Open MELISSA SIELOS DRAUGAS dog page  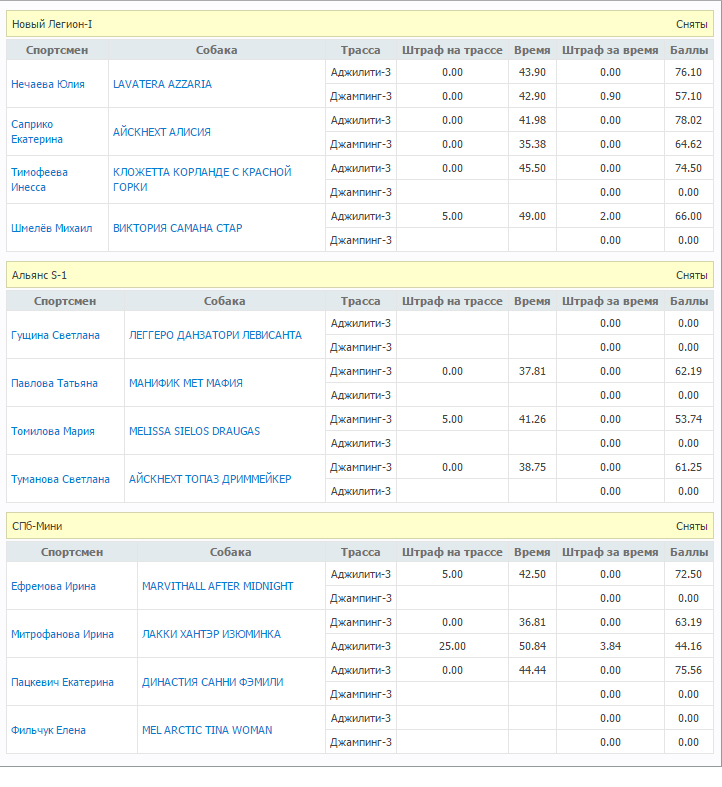pos(194,432)
